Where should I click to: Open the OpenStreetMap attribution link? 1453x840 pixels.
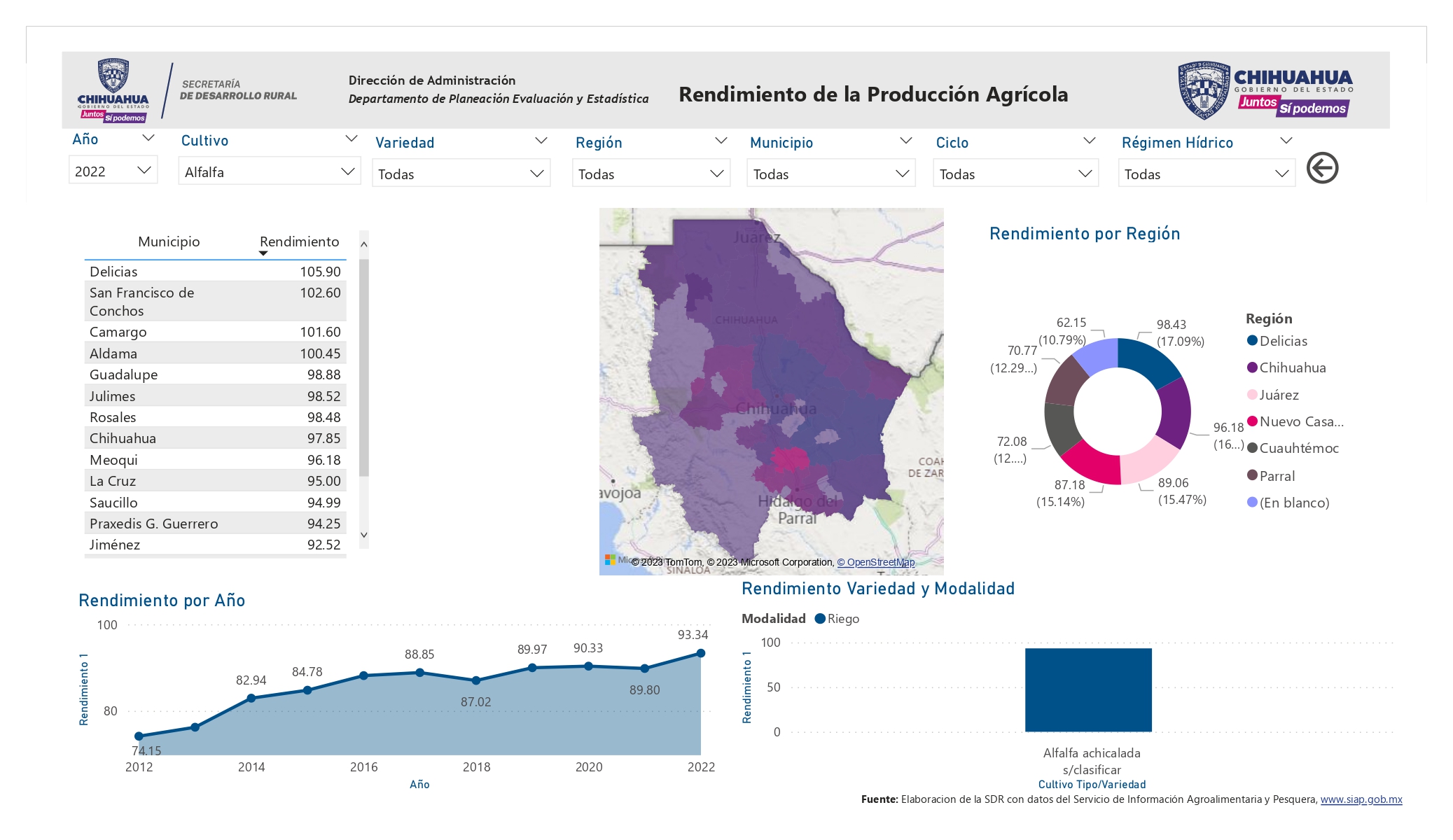[x=876, y=562]
